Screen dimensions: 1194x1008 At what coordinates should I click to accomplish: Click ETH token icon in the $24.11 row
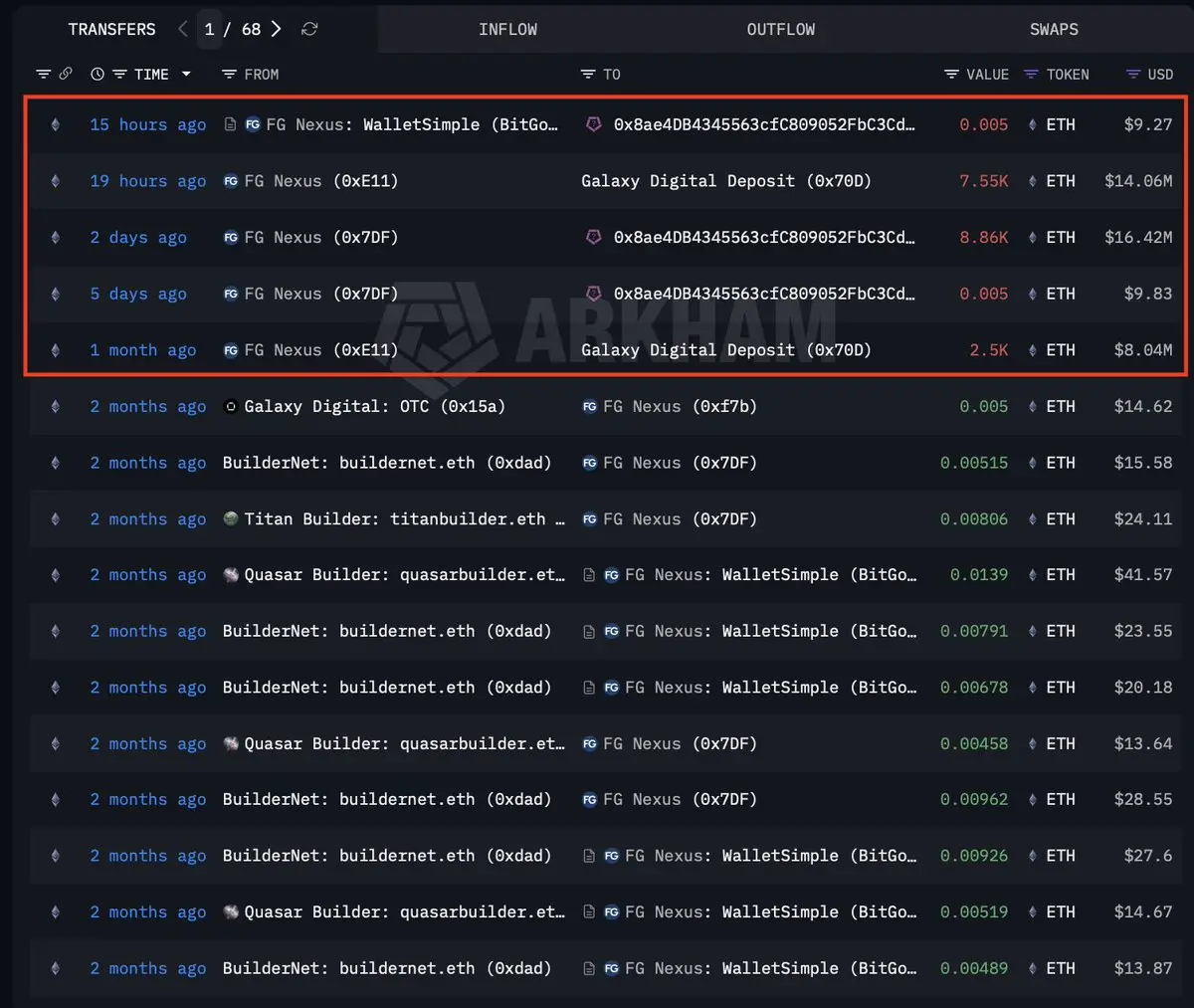click(x=1033, y=518)
